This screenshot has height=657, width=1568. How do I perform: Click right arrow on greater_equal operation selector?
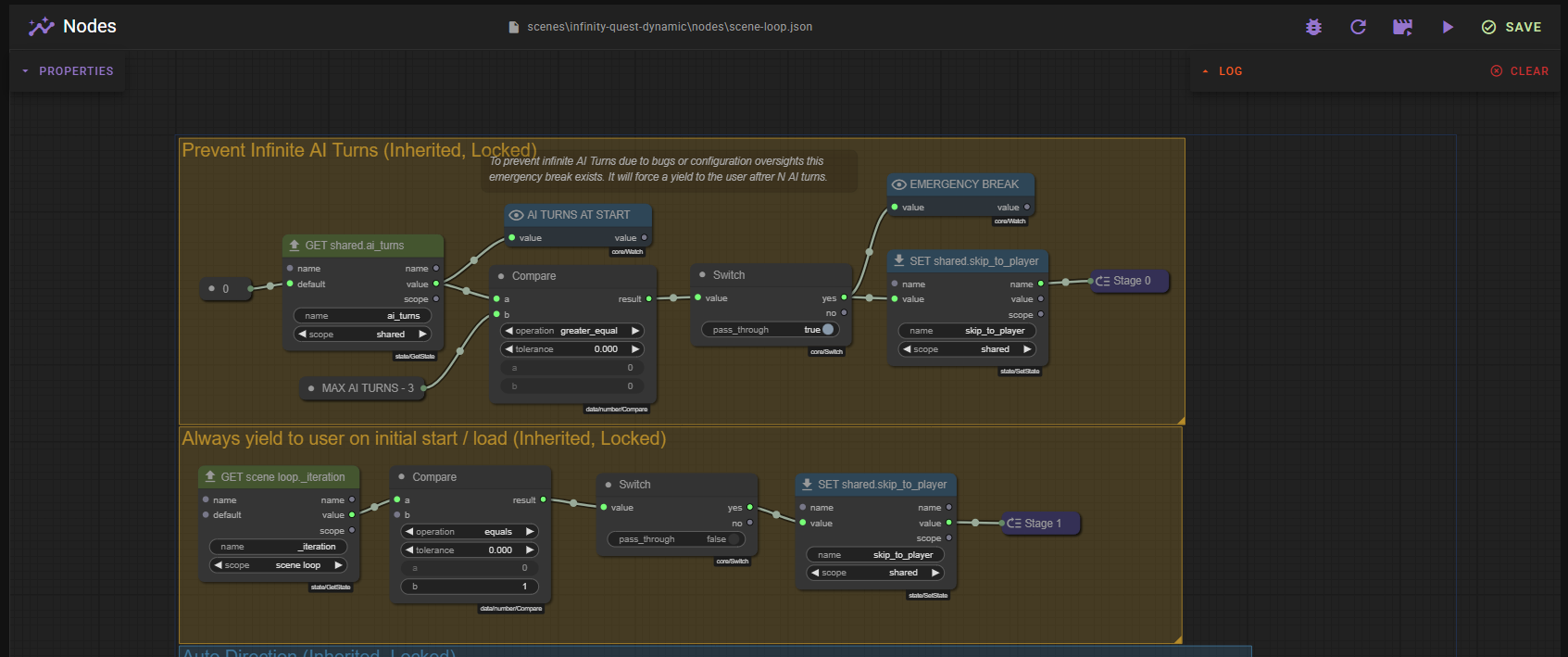pyautogui.click(x=635, y=331)
